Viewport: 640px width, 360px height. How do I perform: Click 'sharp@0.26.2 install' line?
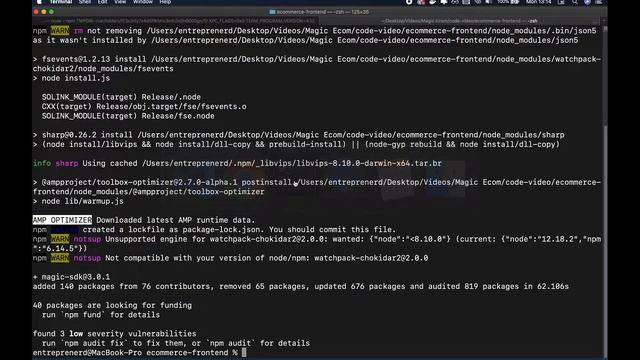point(299,135)
